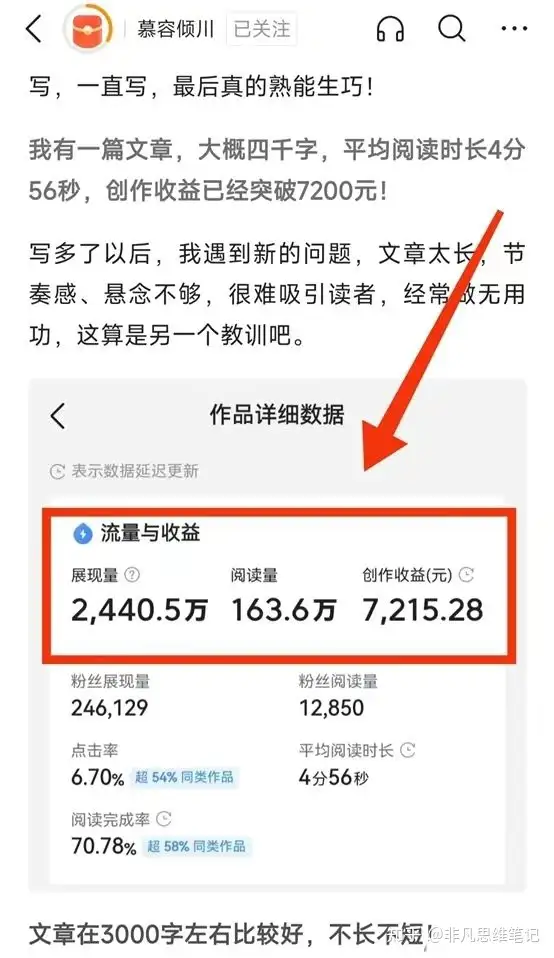Open the author's red avatar icon

pyautogui.click(x=89, y=29)
